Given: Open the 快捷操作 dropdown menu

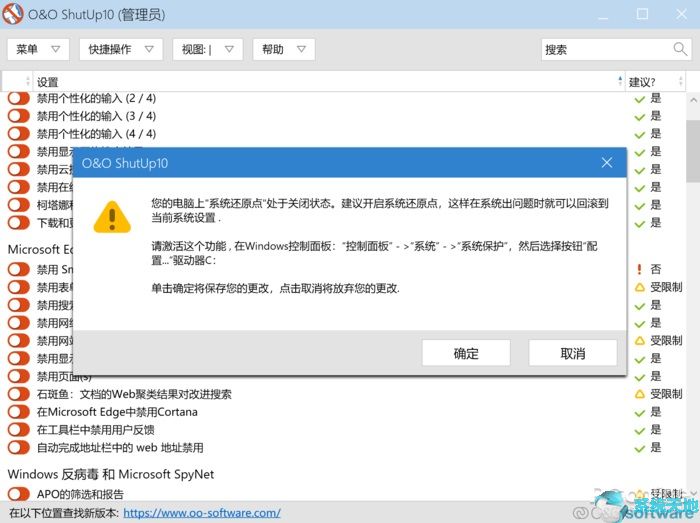Looking at the screenshot, I should [121, 49].
